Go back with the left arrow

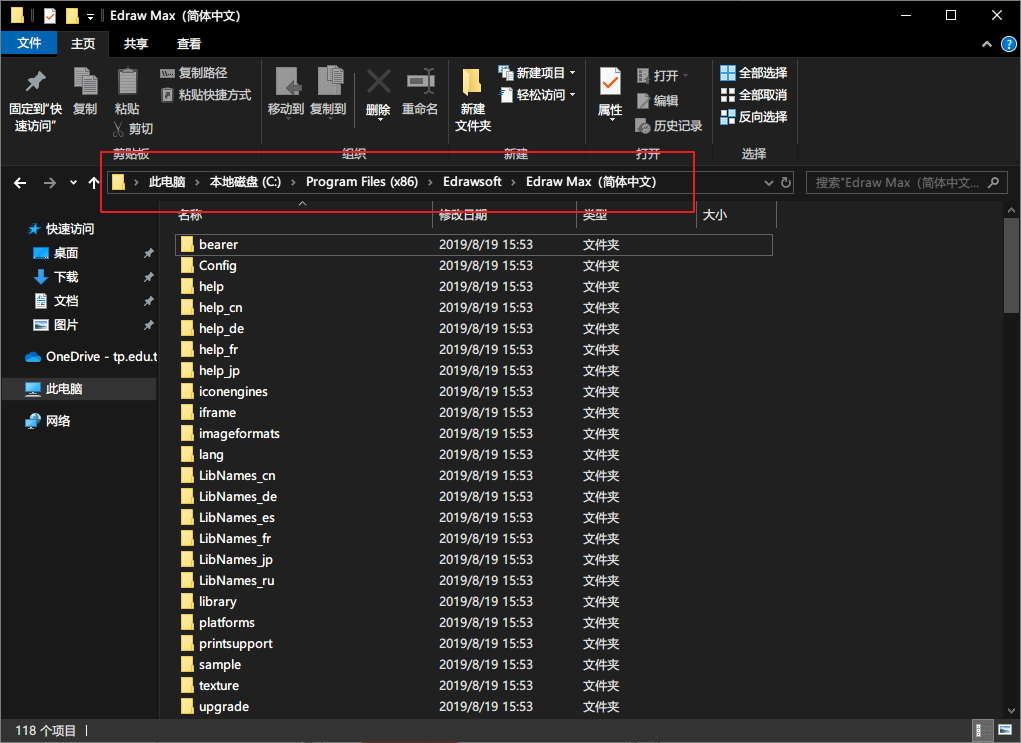coord(20,183)
